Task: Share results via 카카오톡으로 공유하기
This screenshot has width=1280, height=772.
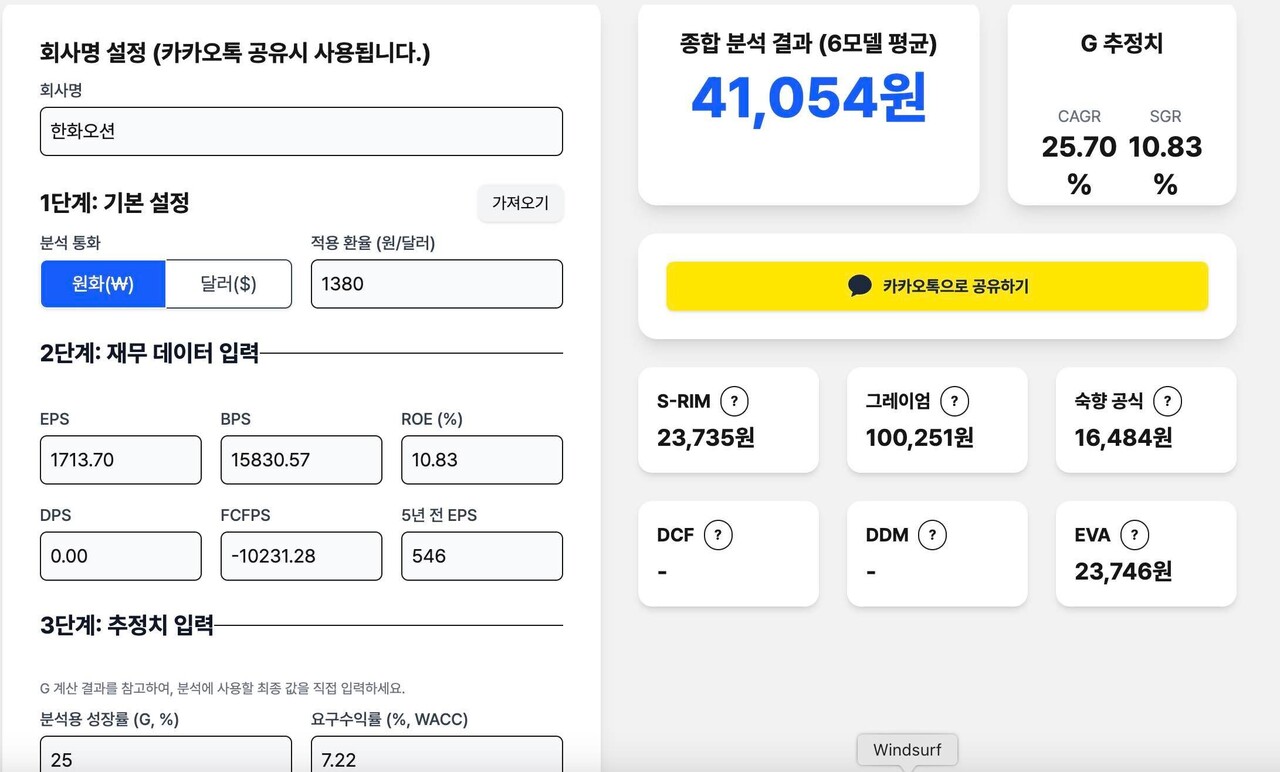Action: pos(937,285)
